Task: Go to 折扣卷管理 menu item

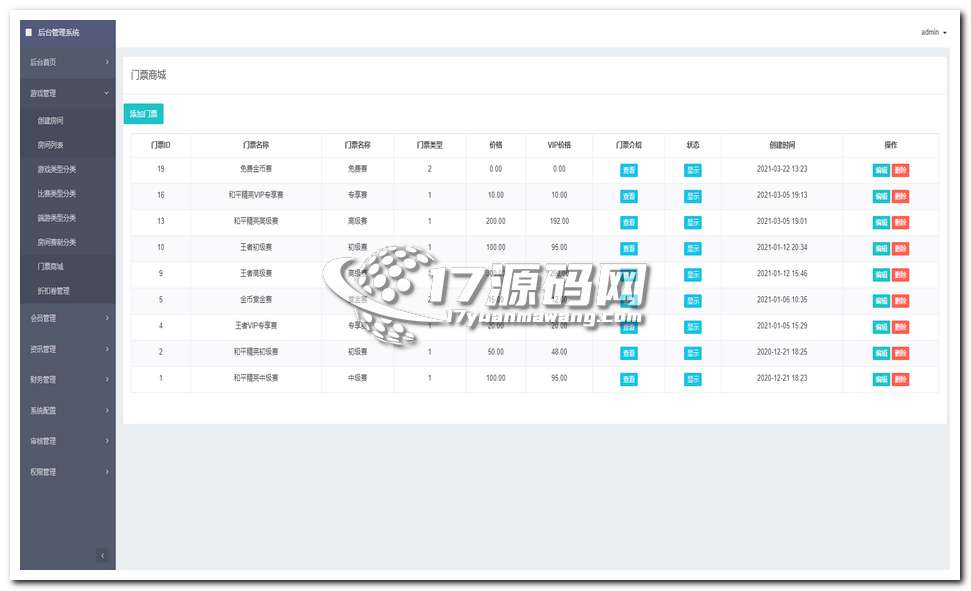Action: 53,291
